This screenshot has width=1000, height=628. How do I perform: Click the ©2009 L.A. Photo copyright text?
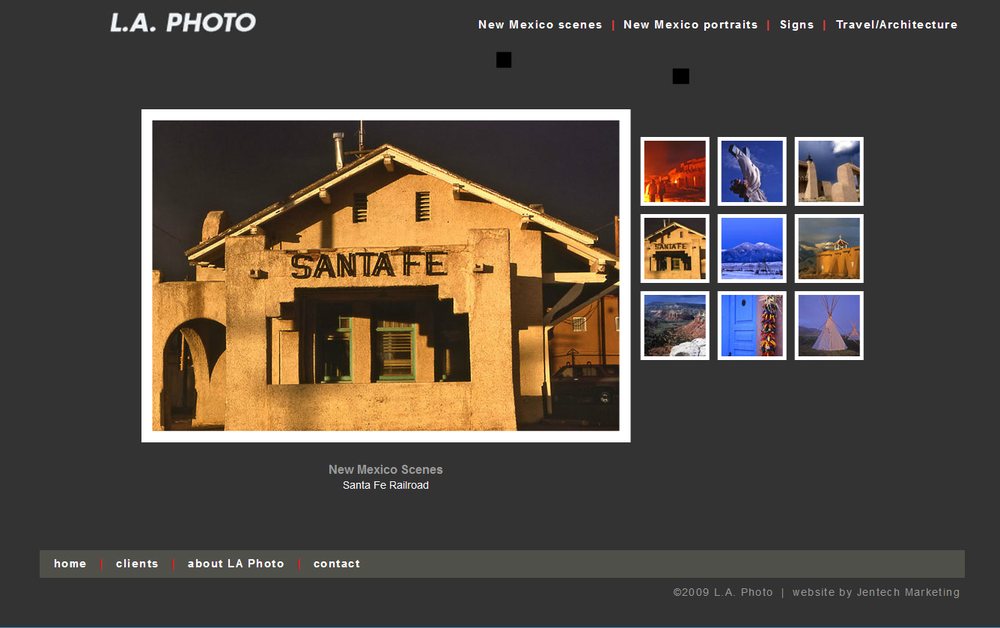pyautogui.click(x=723, y=592)
